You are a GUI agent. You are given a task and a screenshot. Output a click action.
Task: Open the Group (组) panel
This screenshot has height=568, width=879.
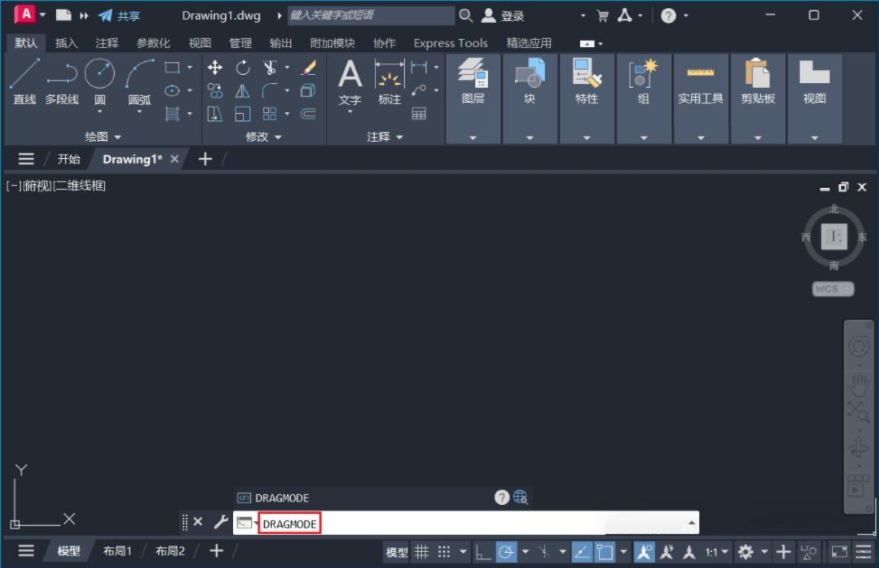click(x=644, y=99)
